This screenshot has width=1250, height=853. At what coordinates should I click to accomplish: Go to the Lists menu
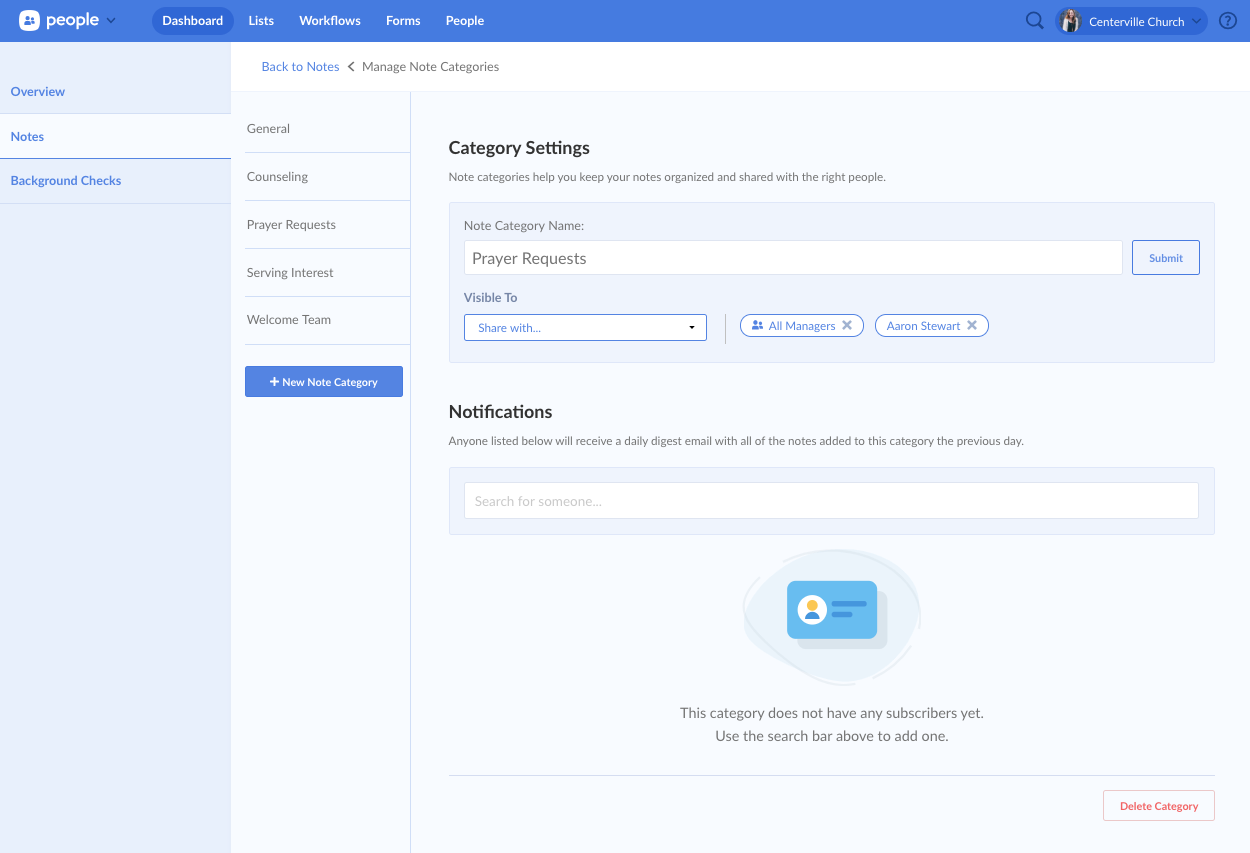click(261, 21)
